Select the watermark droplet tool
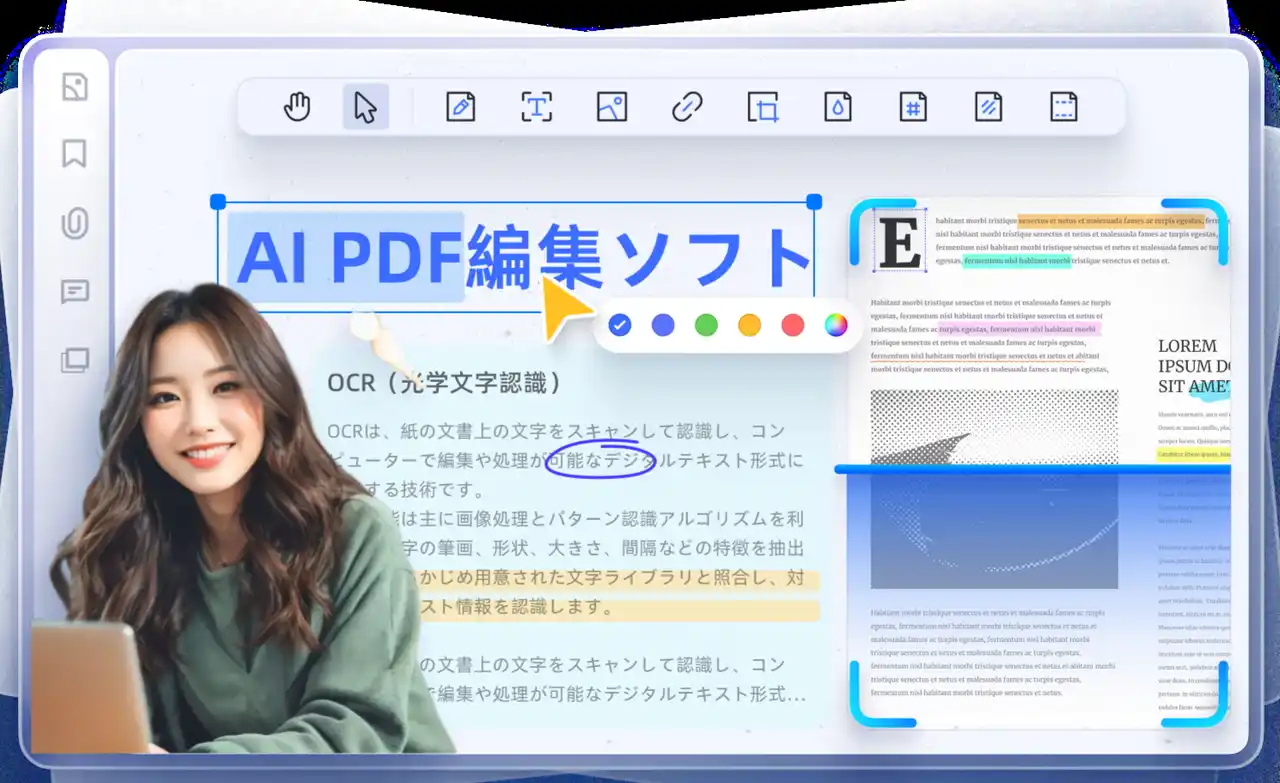Image resolution: width=1280 pixels, height=783 pixels. tap(837, 107)
